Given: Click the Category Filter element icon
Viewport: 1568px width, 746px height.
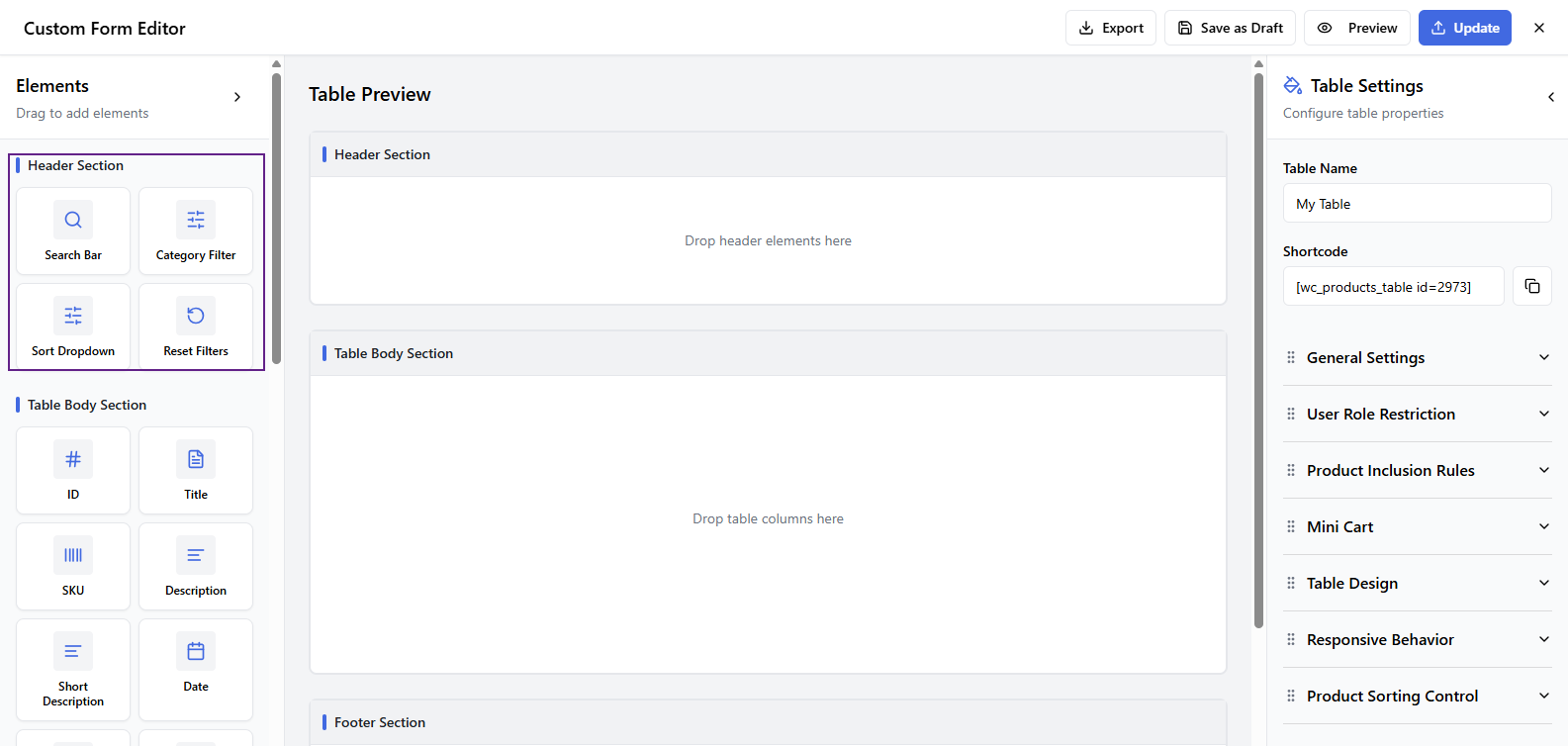Looking at the screenshot, I should pos(196,220).
